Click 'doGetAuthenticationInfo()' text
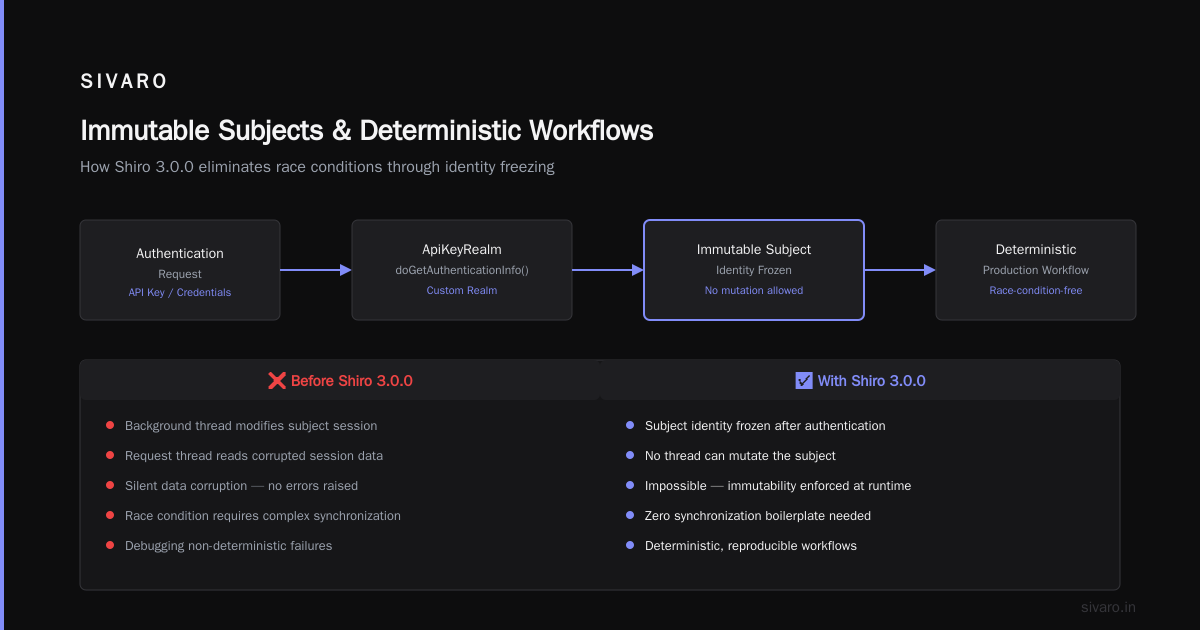 click(462, 270)
